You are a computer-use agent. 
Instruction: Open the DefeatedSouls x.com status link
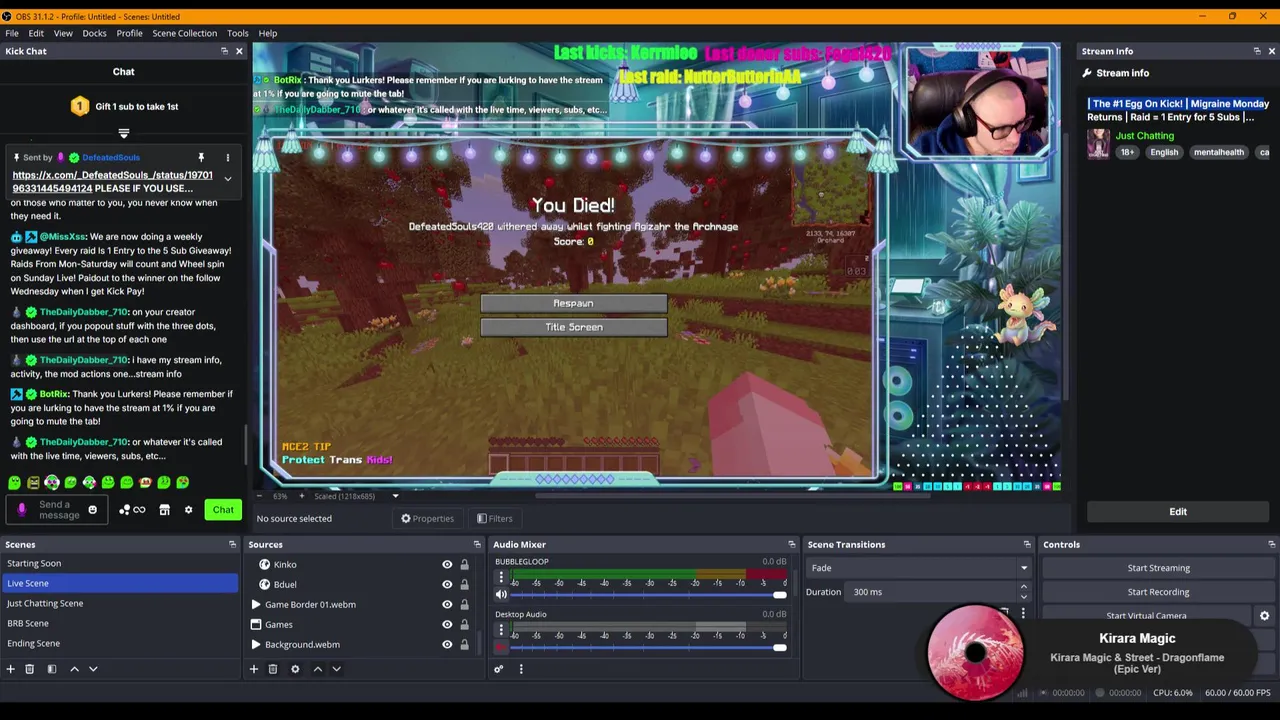[112, 182]
